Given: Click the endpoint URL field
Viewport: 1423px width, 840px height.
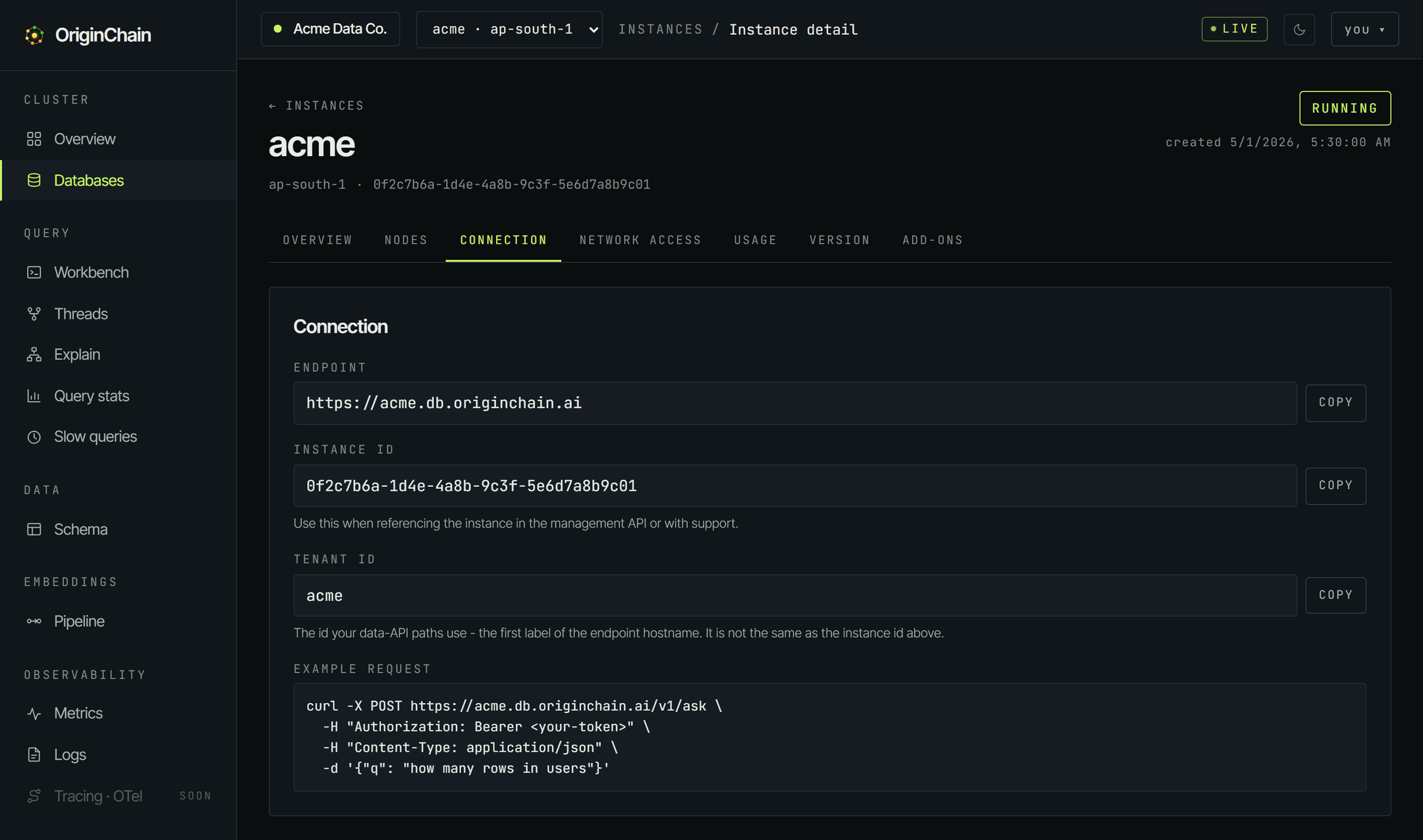Looking at the screenshot, I should (x=795, y=403).
